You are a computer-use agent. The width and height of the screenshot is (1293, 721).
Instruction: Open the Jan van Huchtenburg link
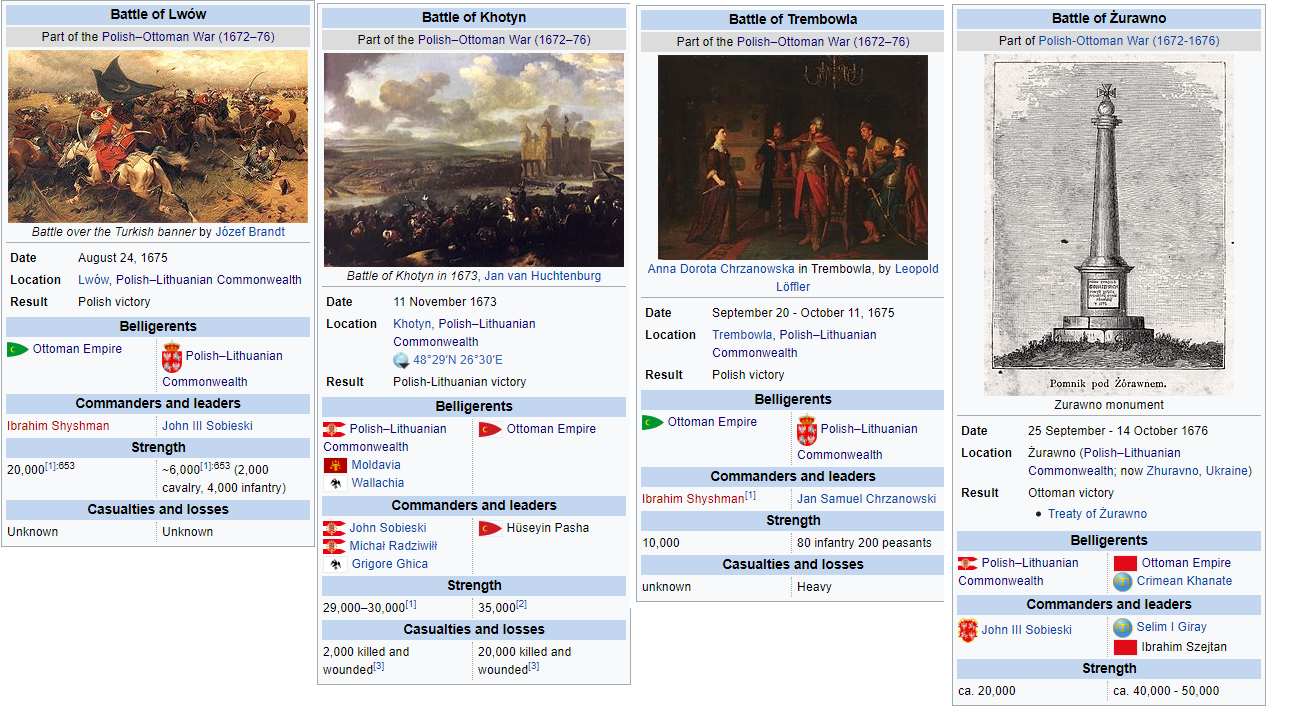click(543, 276)
